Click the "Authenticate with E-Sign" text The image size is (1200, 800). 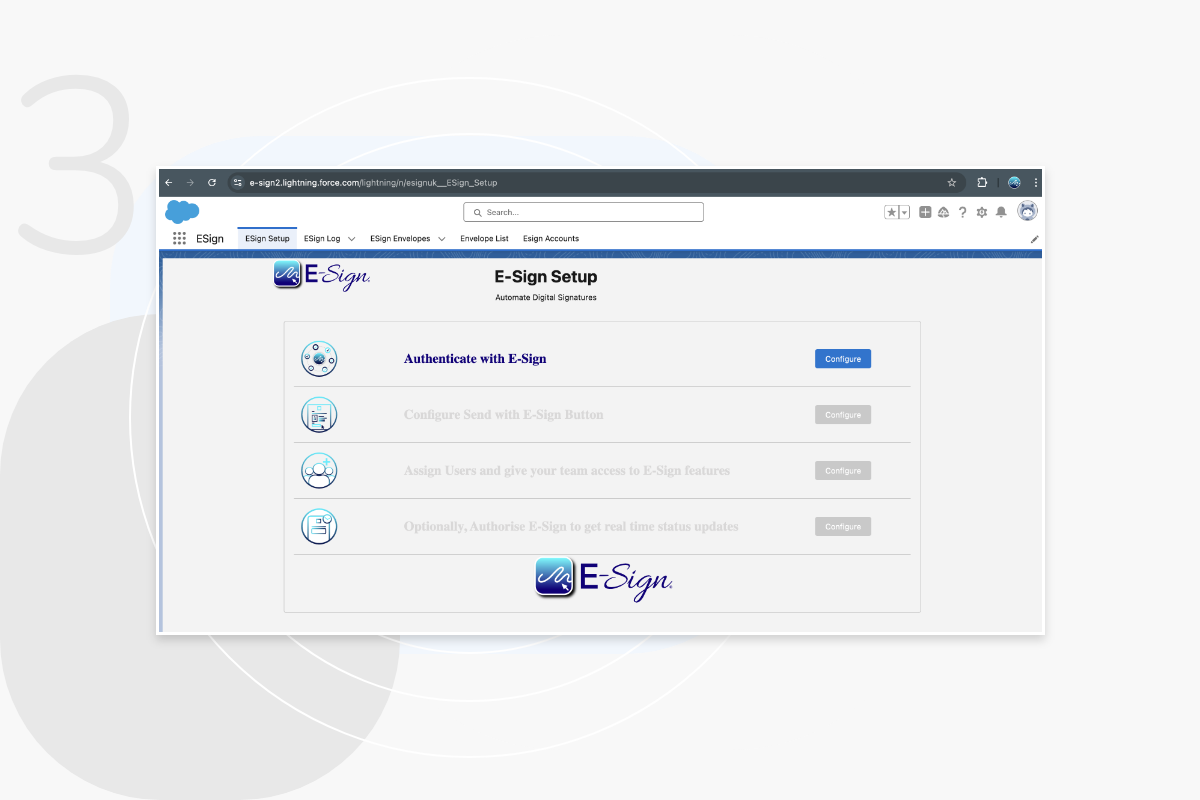(475, 358)
